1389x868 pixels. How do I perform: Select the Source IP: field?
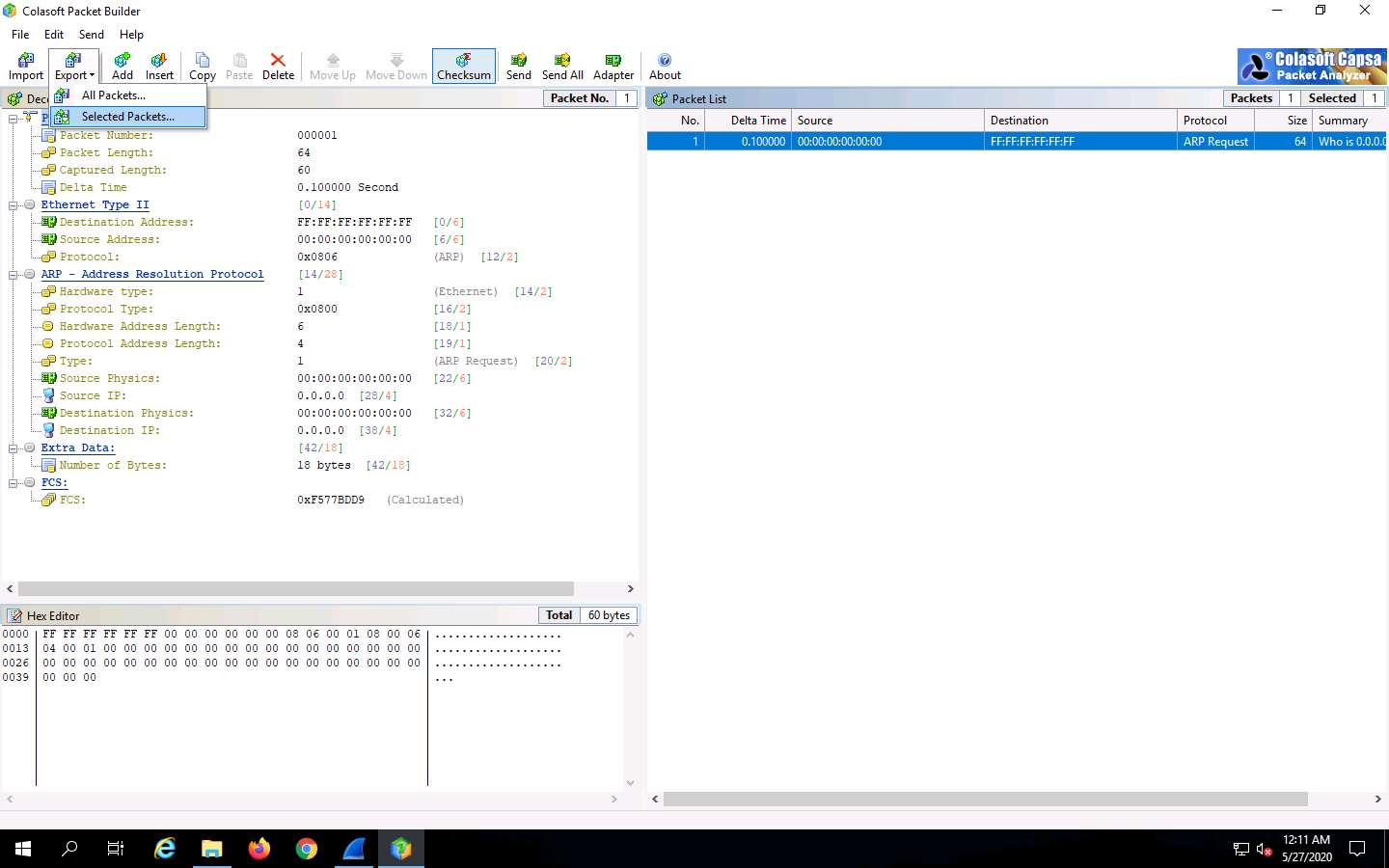(x=93, y=396)
